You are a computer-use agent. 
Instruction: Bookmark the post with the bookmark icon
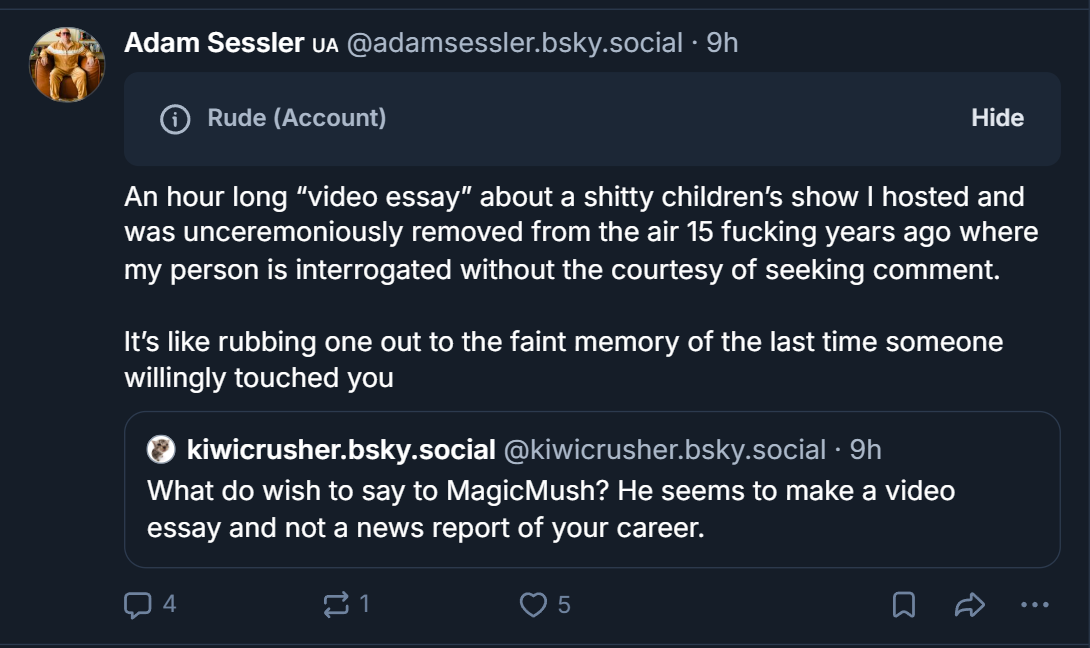[x=904, y=604]
